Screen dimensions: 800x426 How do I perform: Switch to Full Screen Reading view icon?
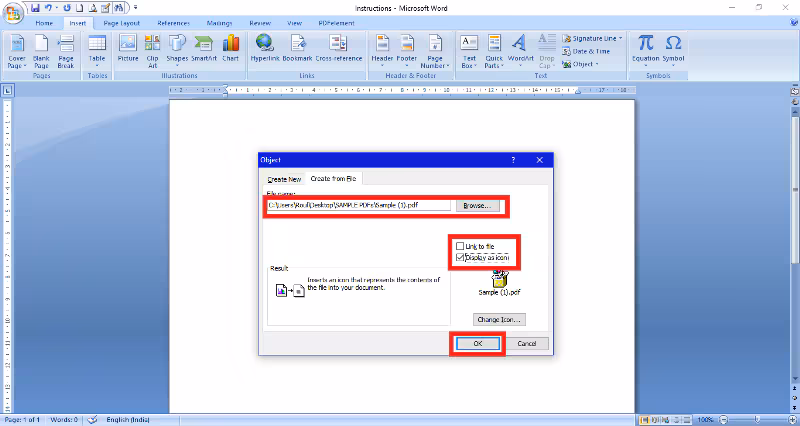[654, 420]
